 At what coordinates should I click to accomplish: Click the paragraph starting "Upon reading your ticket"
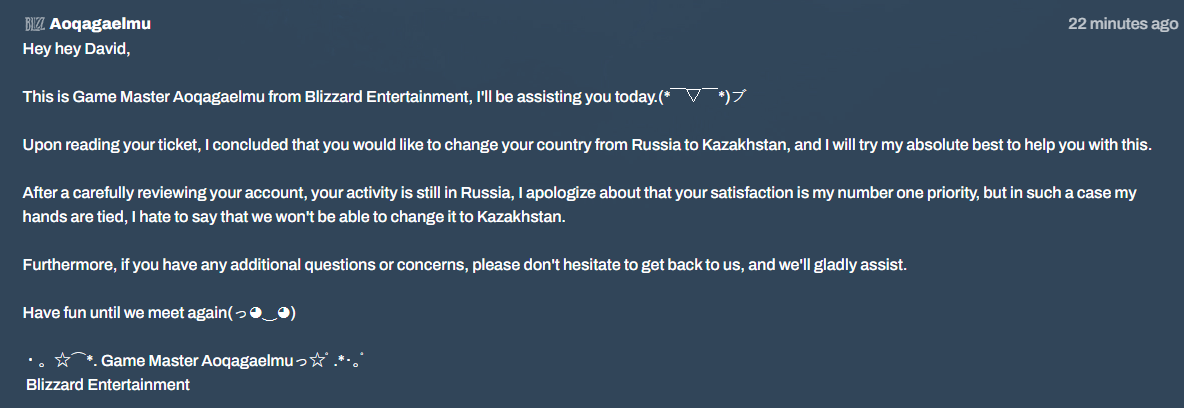click(x=587, y=145)
